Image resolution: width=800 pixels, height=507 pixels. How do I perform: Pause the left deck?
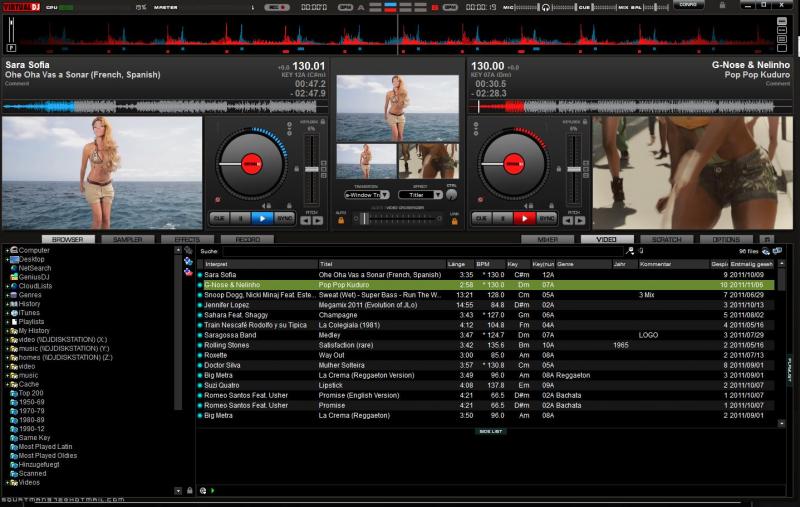click(x=241, y=217)
